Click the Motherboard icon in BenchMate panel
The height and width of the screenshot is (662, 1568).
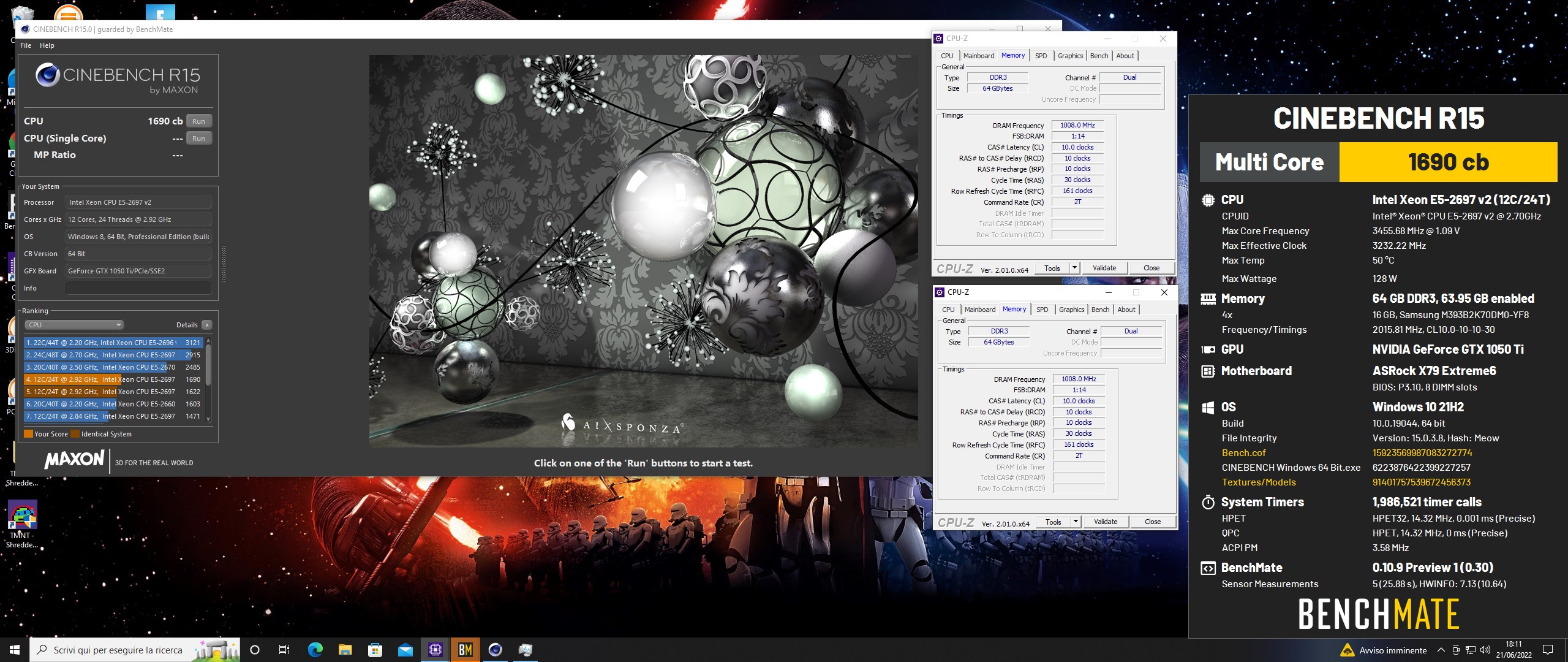click(x=1208, y=371)
